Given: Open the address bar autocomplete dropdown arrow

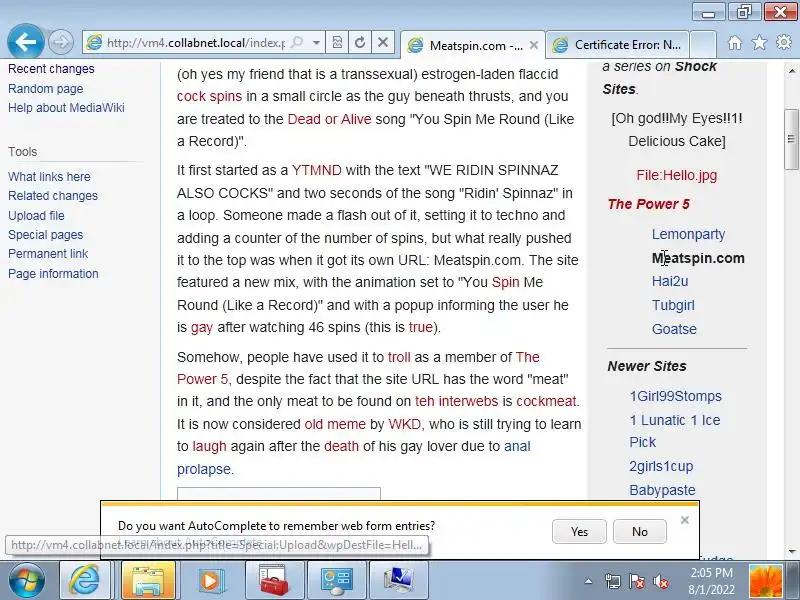Looking at the screenshot, I should (x=316, y=42).
